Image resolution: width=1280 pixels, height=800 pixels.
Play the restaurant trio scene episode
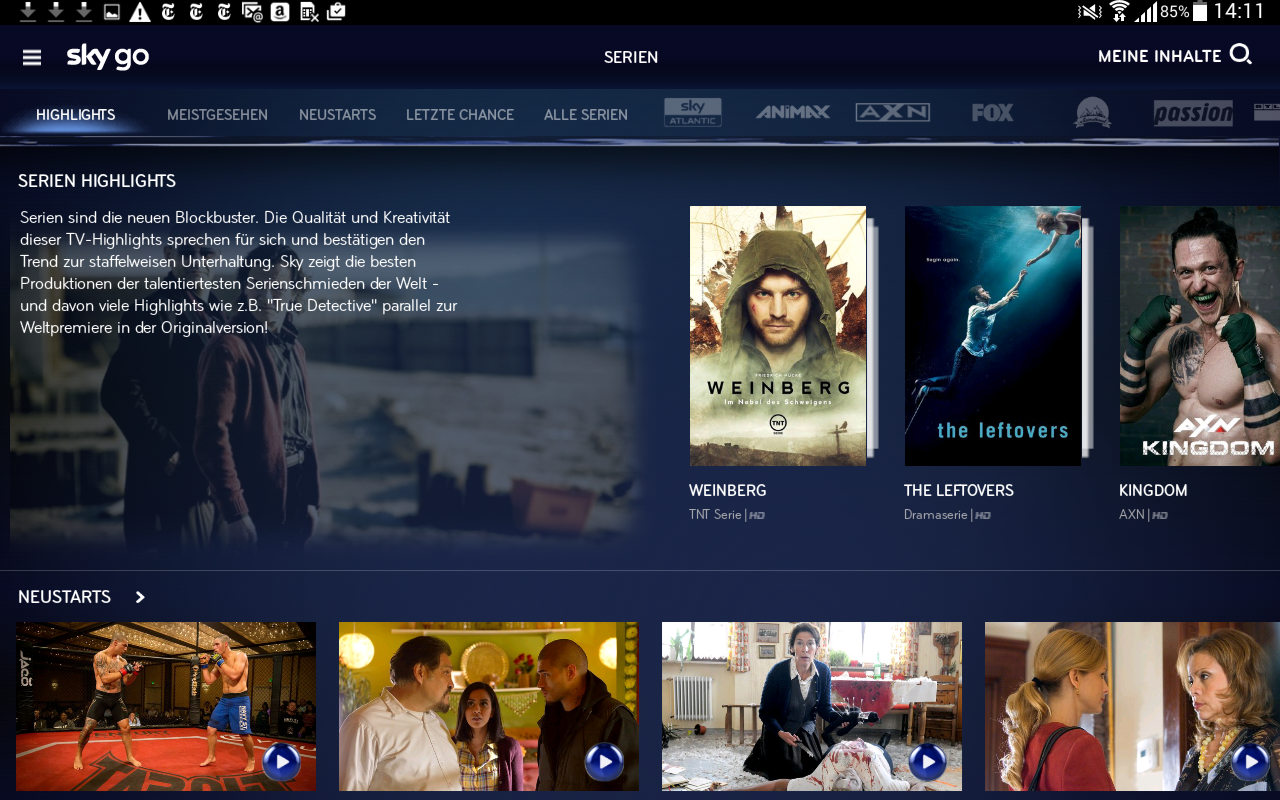605,763
